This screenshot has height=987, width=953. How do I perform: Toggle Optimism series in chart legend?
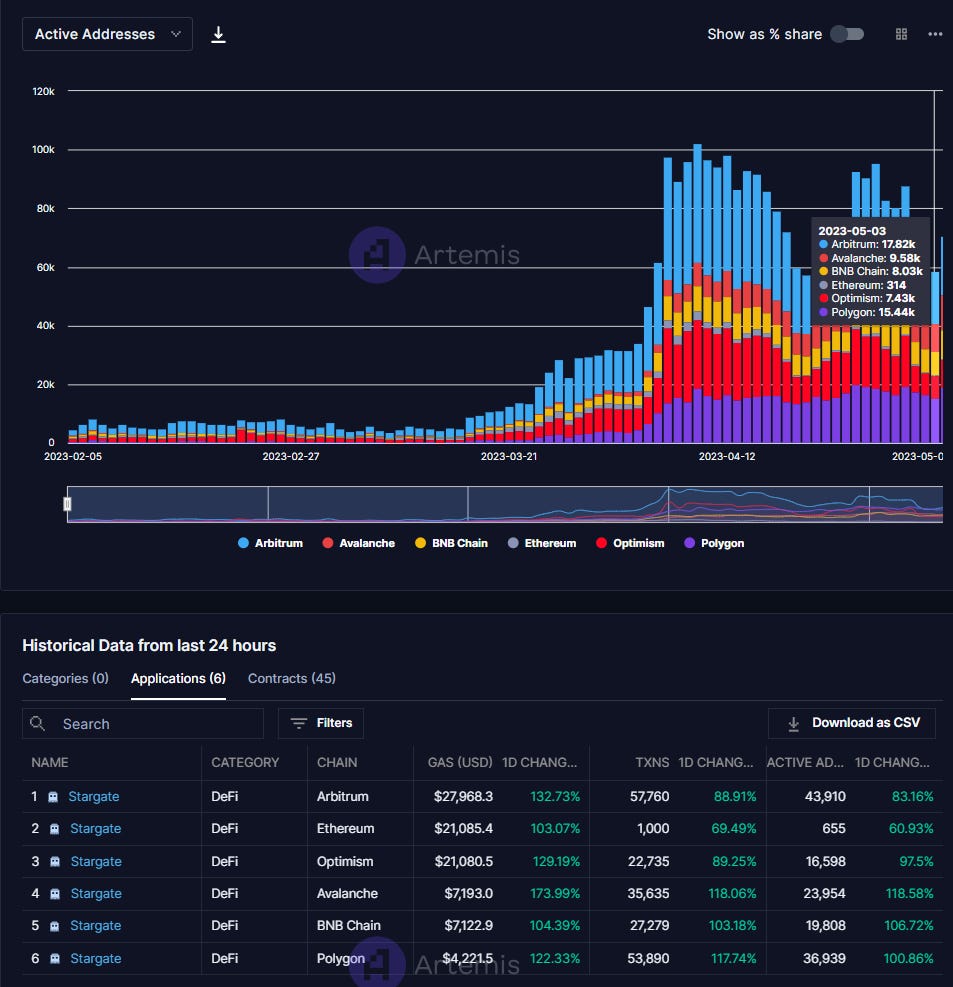tap(630, 543)
